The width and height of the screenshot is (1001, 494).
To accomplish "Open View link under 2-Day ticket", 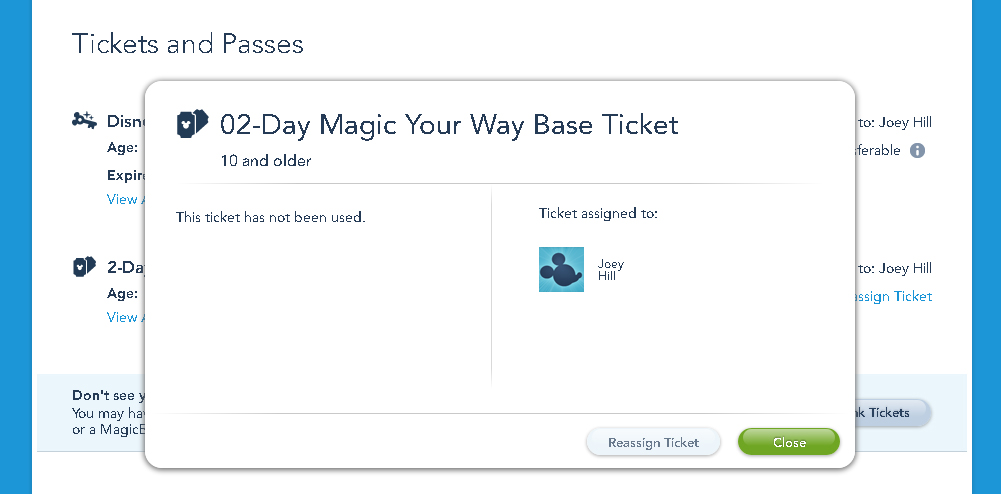I will point(124,317).
